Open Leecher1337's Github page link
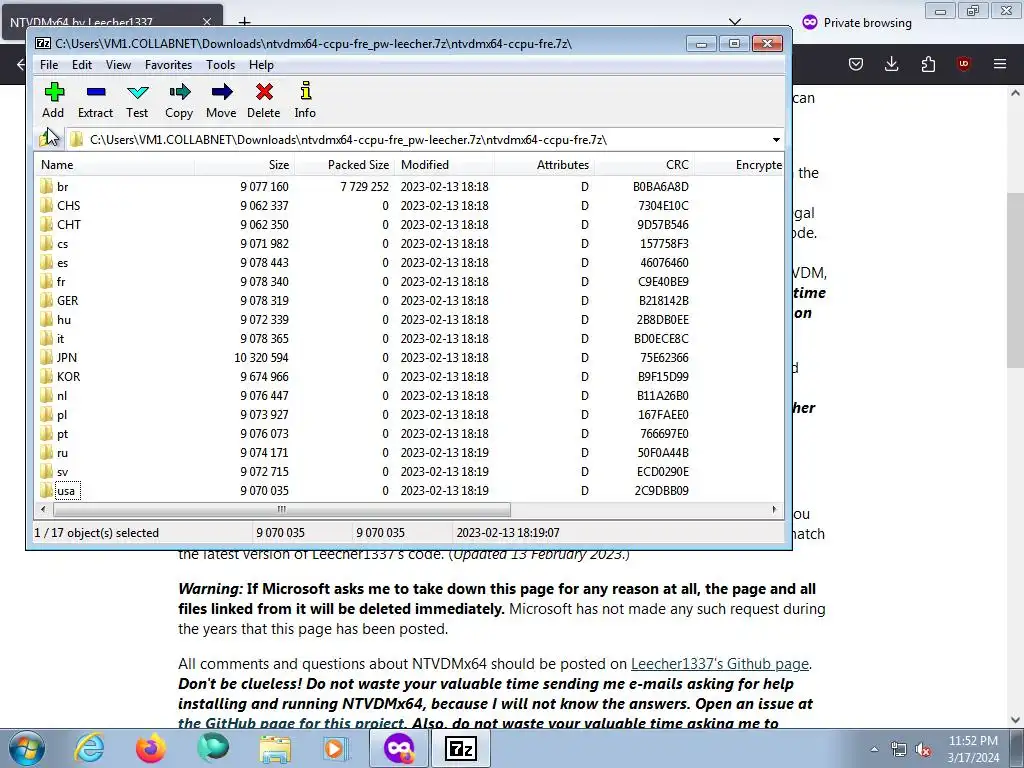This screenshot has width=1024, height=768. (x=720, y=664)
